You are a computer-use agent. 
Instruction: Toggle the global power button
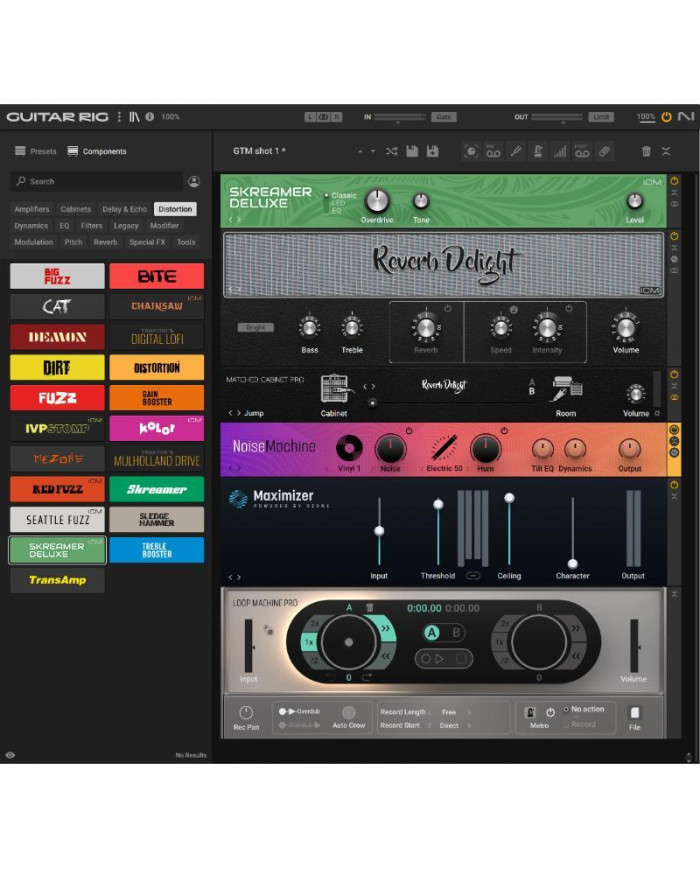tap(666, 116)
